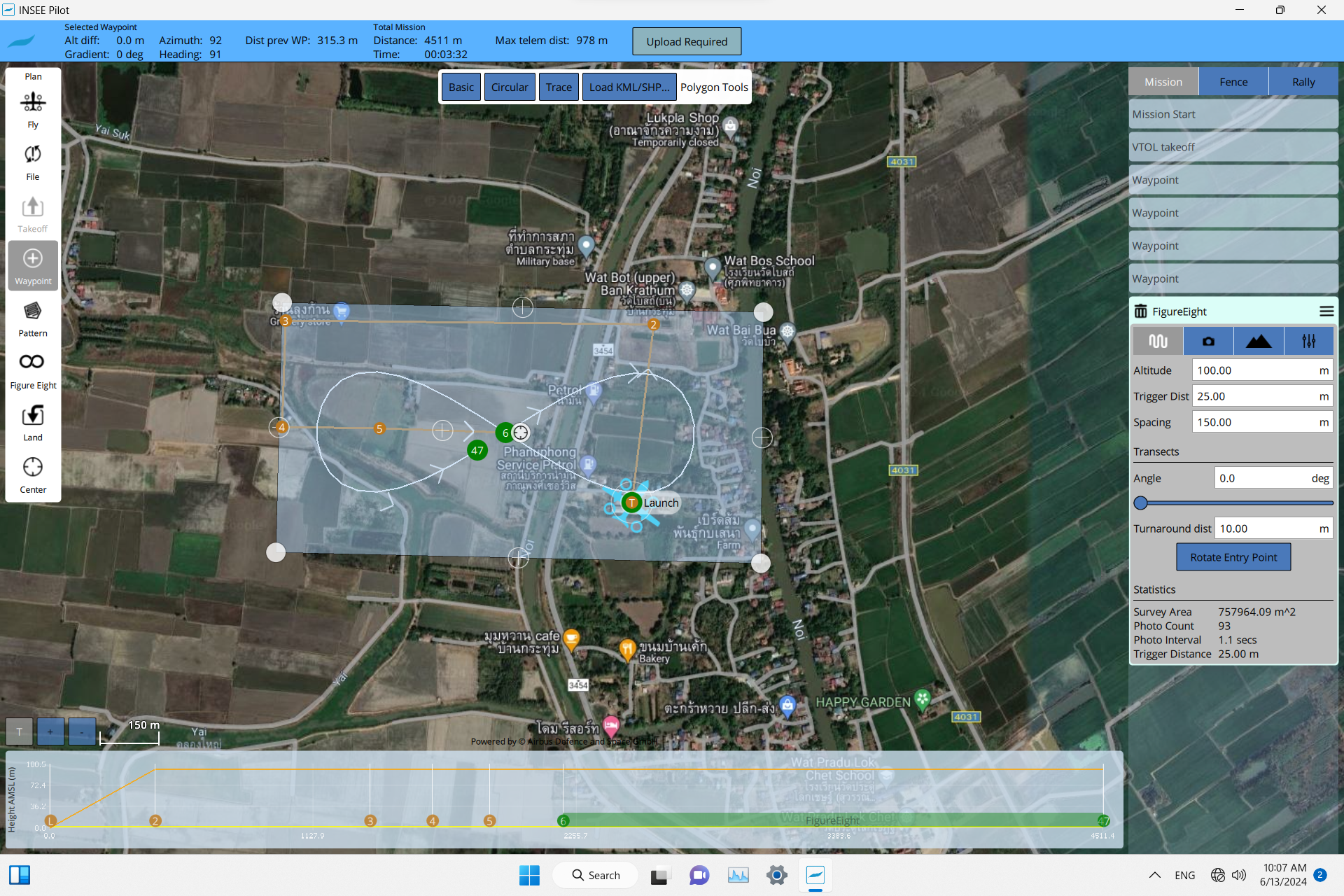Click the volume icon in system tray
The height and width of the screenshot is (896, 1344).
(x=1239, y=875)
